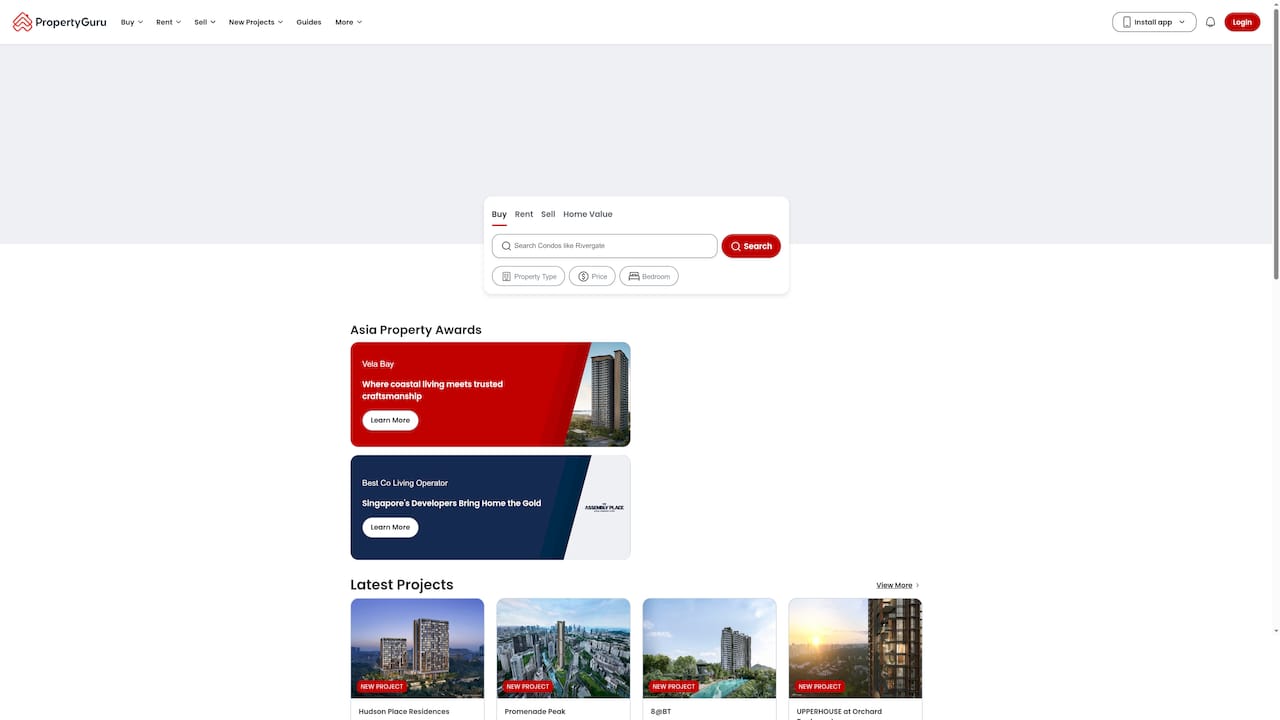This screenshot has height=720, width=1280.
Task: Click the Assembly Place logo on banner
Action: (x=604, y=508)
